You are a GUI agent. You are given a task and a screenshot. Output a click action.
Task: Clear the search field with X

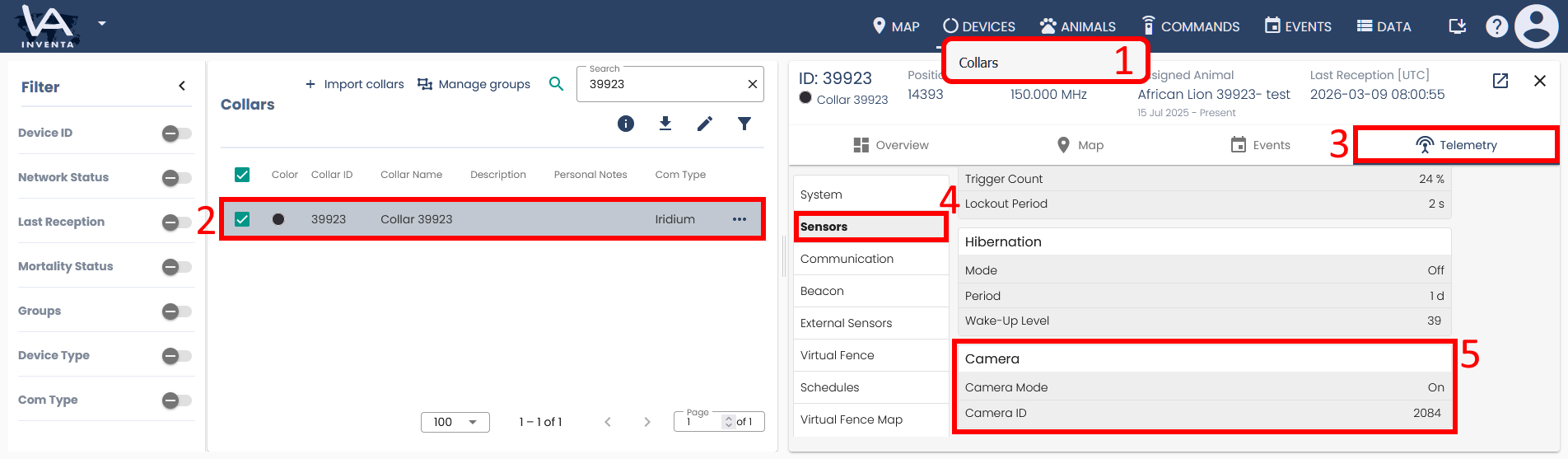tap(752, 84)
